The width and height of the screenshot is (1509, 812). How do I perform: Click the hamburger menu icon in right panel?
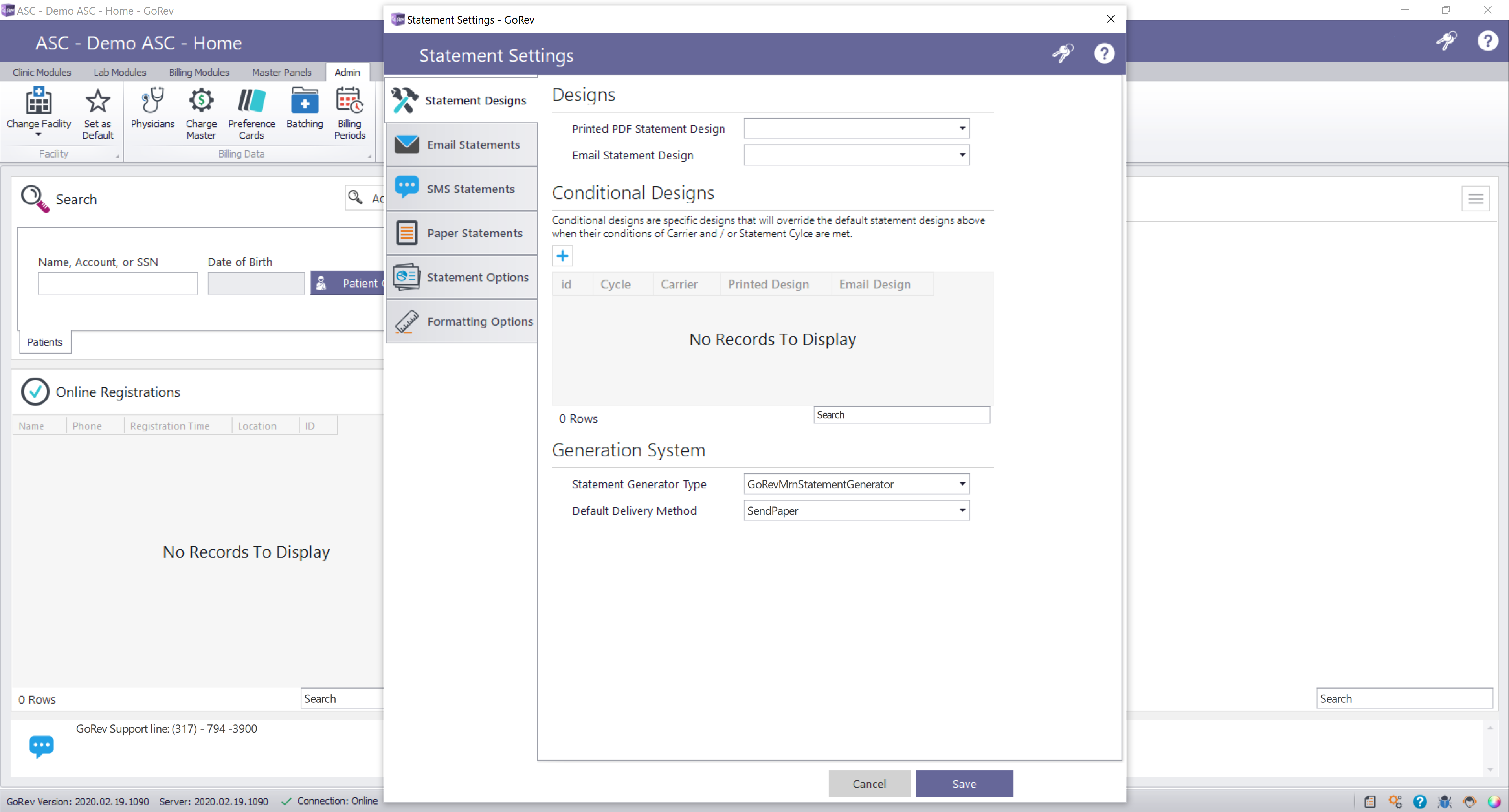(1475, 199)
